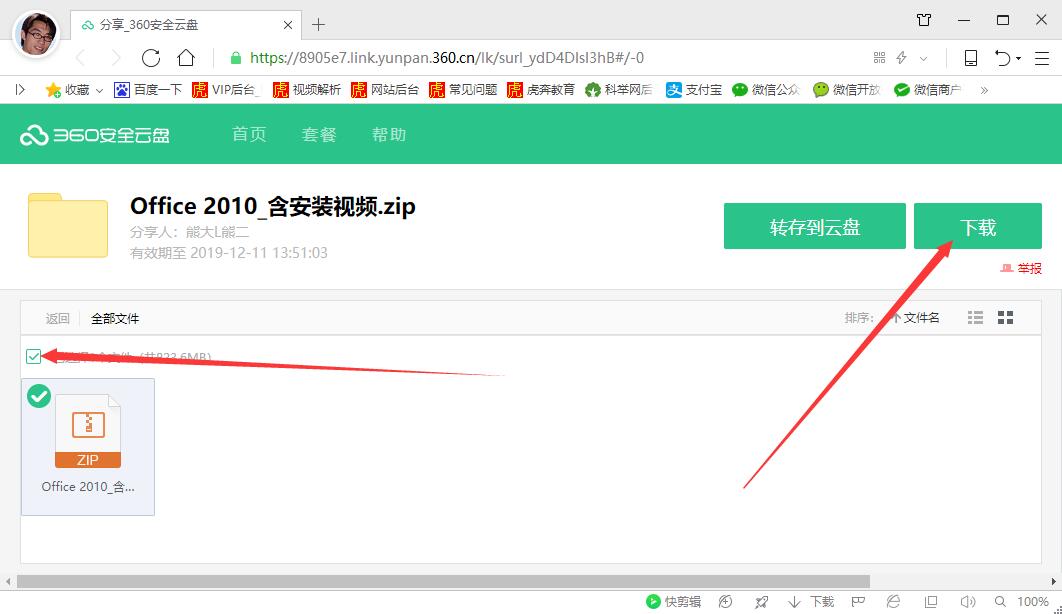Click the horizontal scrollbar thumb
The height and width of the screenshot is (614, 1062).
pyautogui.click(x=443, y=582)
